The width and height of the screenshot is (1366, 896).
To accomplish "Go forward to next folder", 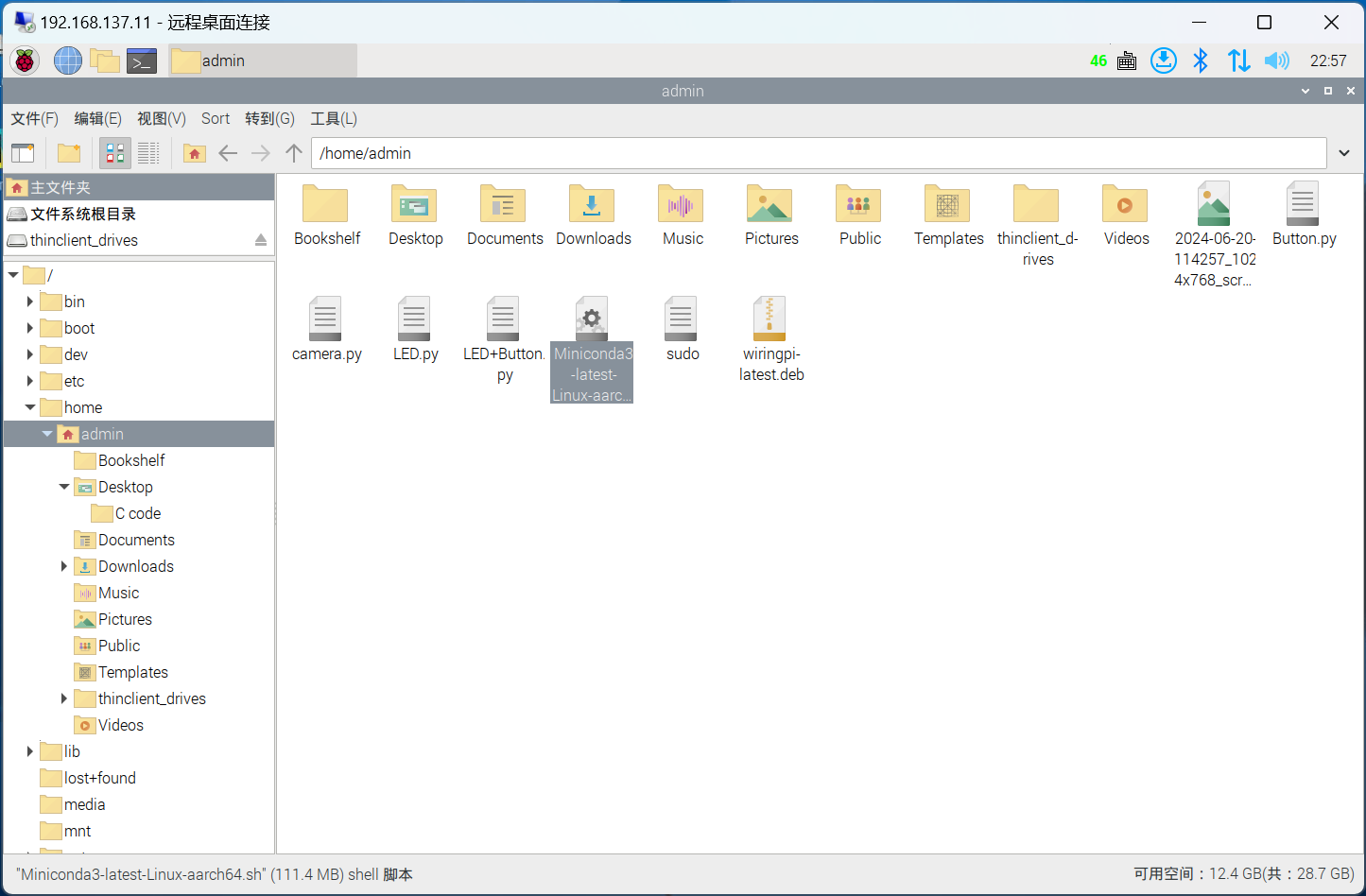I will tap(261, 153).
